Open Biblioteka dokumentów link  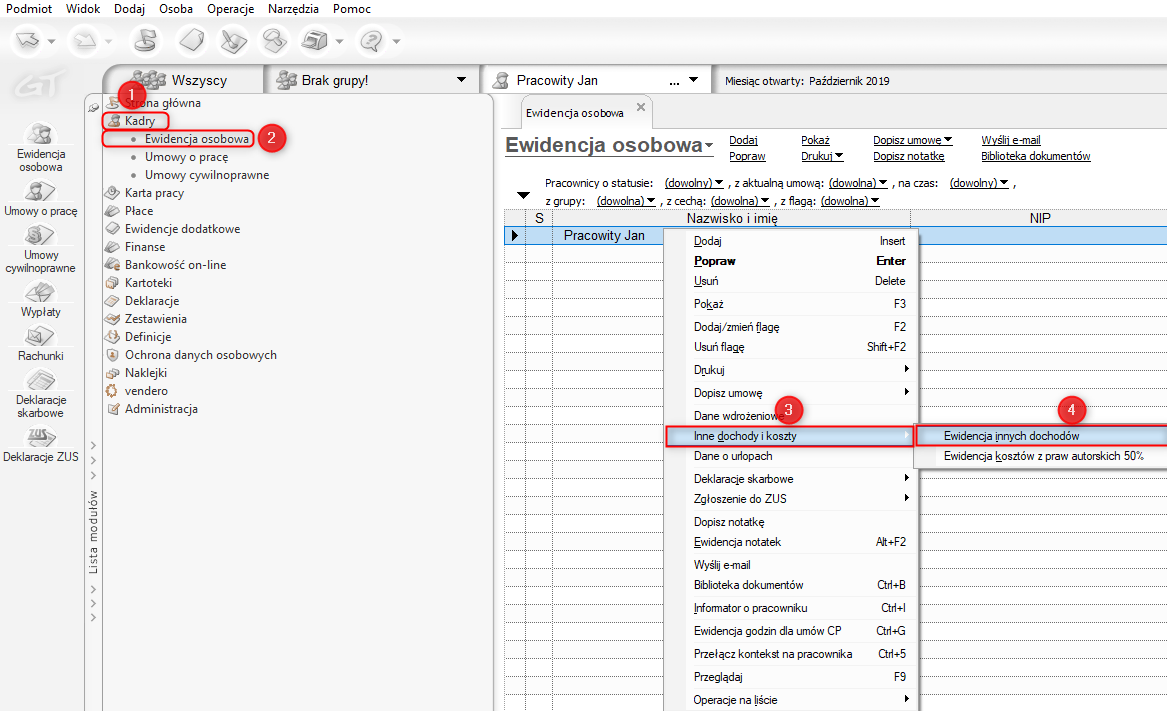(x=1035, y=156)
